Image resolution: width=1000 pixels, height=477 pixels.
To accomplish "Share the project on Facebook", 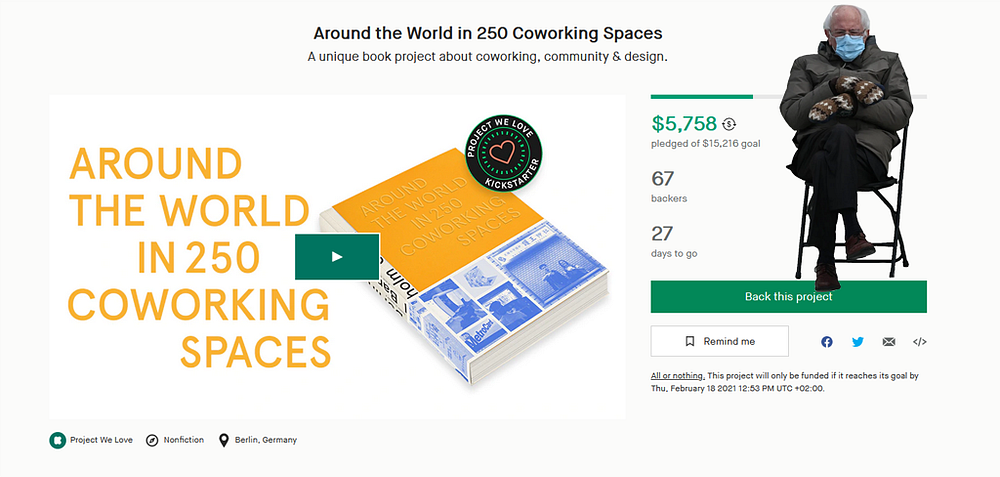I will pos(827,342).
